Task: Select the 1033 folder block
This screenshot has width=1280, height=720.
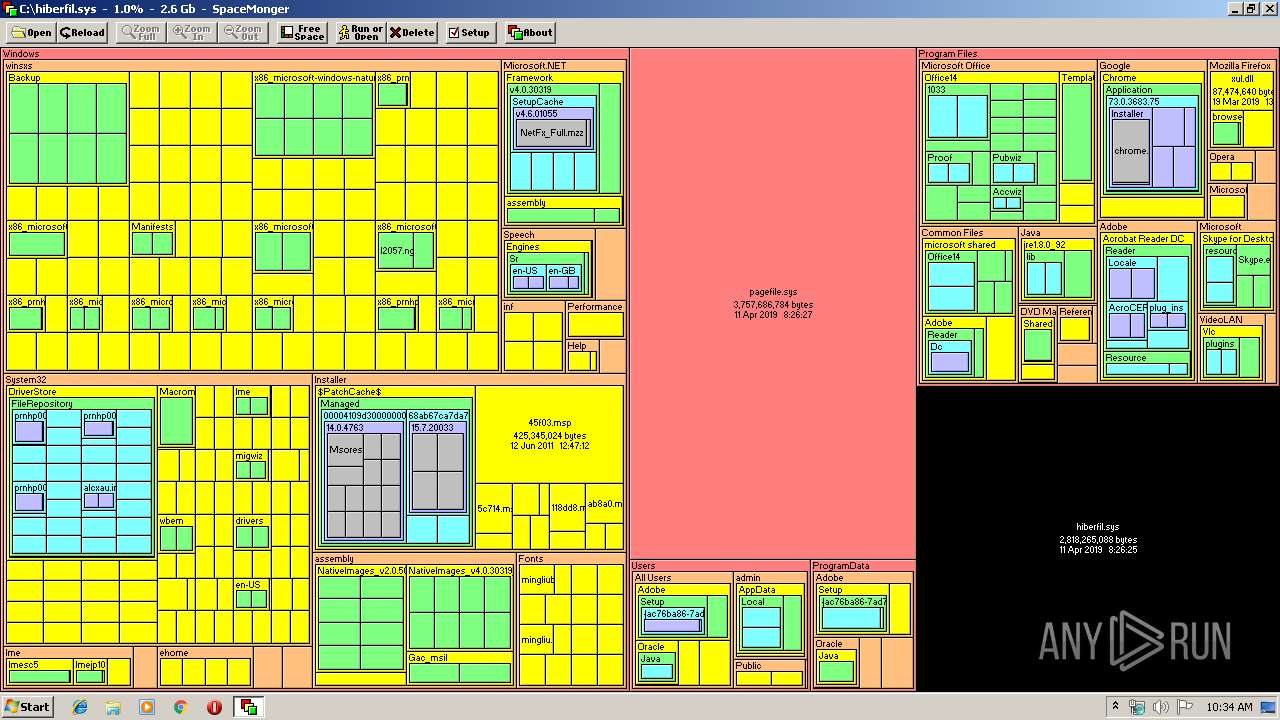Action: [957, 112]
